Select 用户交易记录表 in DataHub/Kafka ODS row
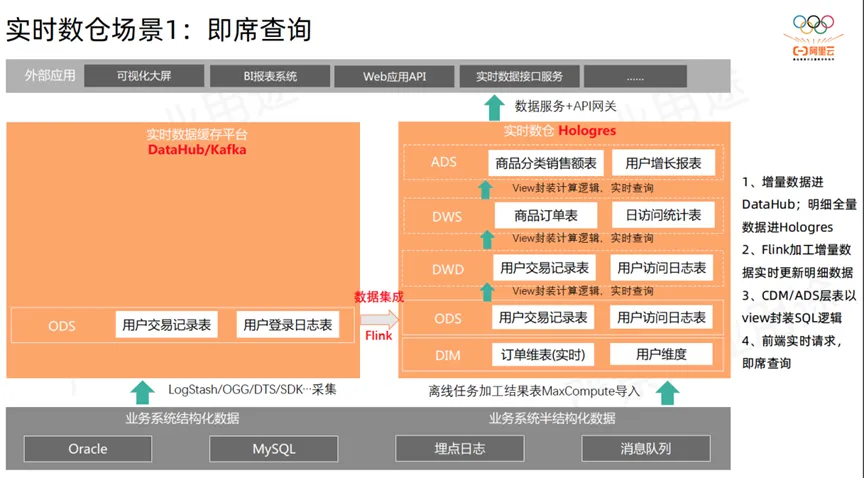 (x=166, y=325)
